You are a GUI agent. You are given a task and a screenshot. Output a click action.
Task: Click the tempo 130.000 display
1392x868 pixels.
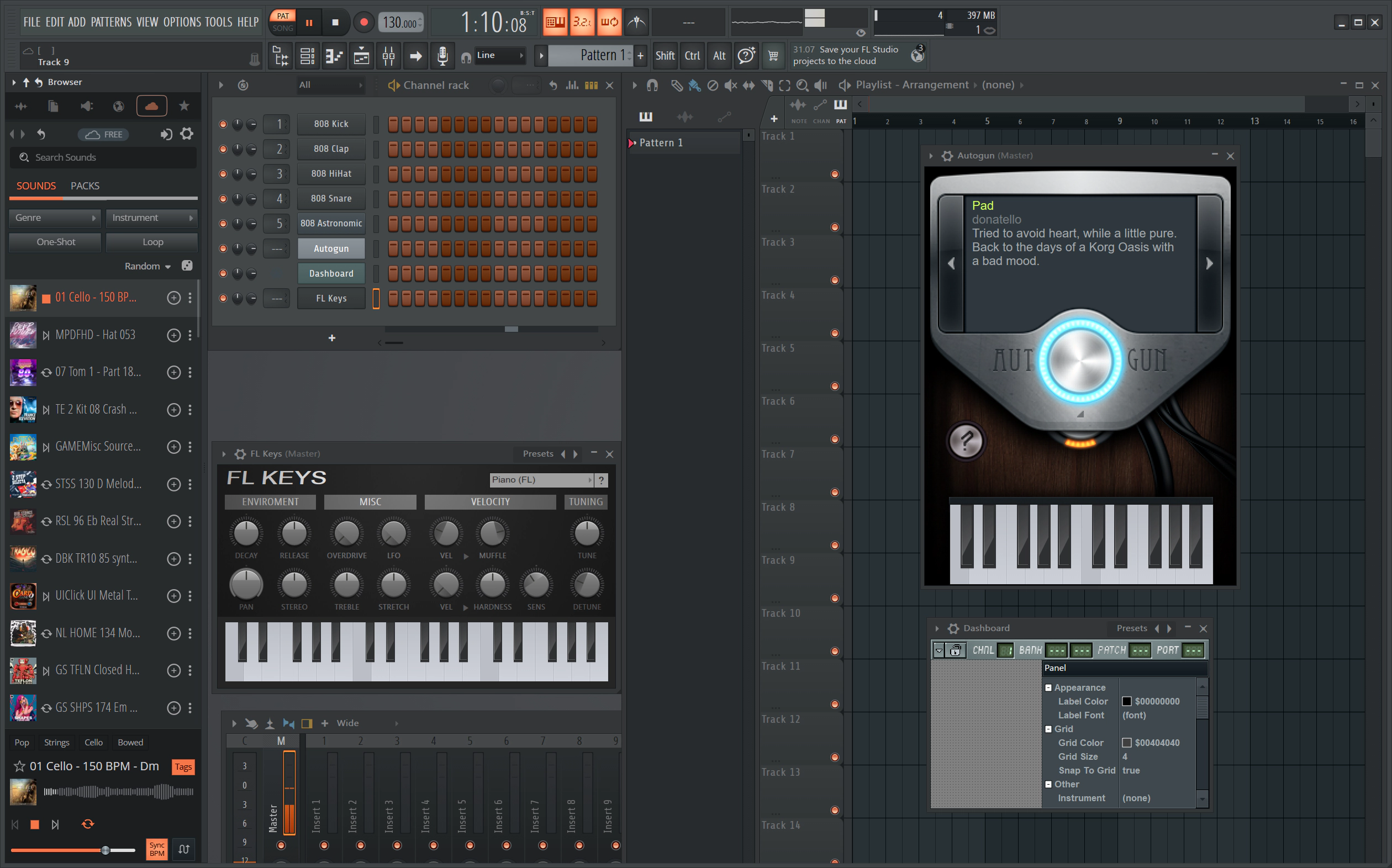(x=401, y=23)
